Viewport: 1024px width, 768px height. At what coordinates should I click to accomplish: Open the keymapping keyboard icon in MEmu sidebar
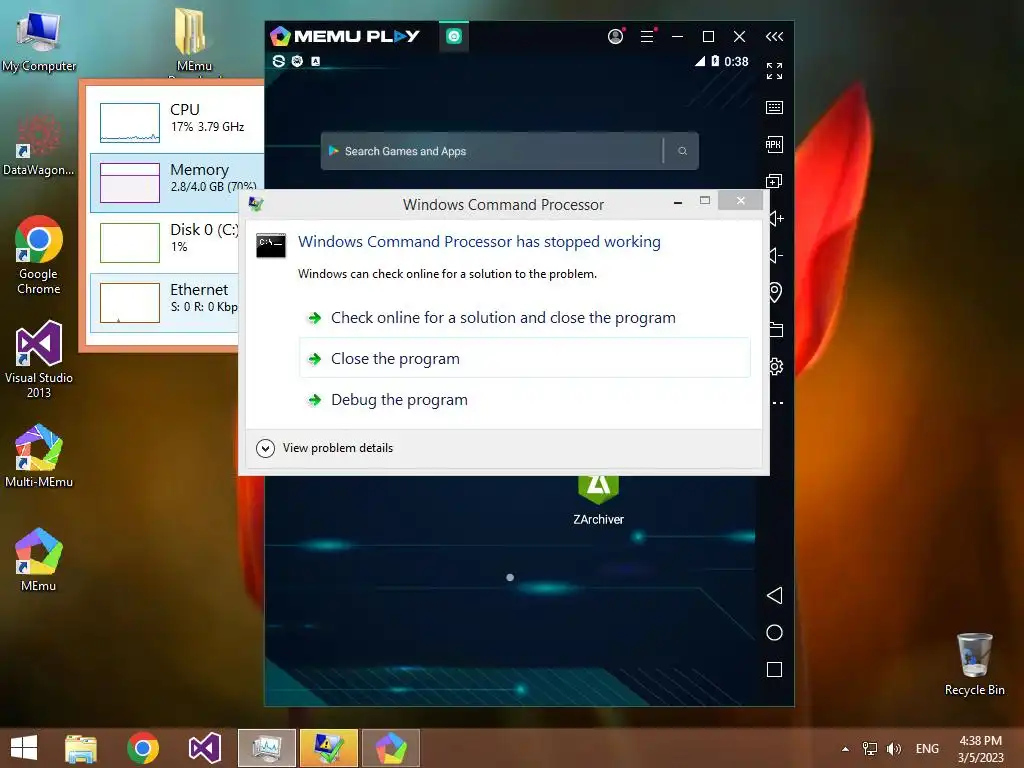coord(775,107)
